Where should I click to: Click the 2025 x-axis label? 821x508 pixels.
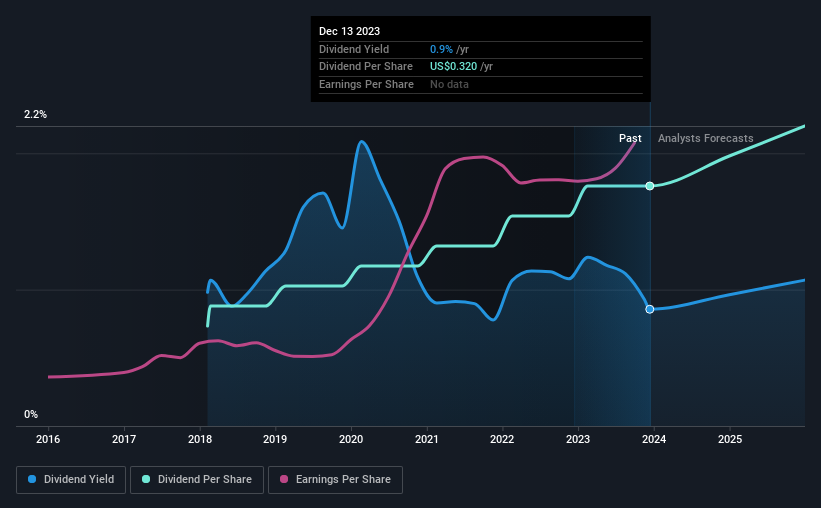(x=730, y=439)
